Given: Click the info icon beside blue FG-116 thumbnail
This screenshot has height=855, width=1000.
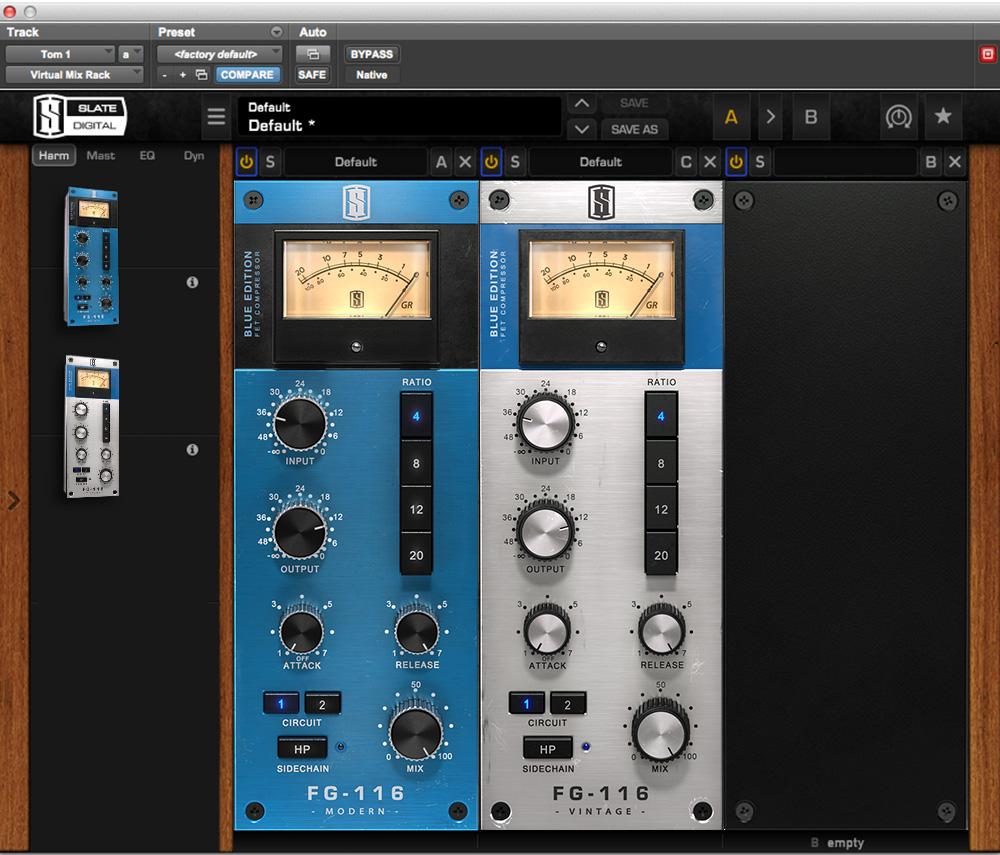Looking at the screenshot, I should [x=192, y=283].
